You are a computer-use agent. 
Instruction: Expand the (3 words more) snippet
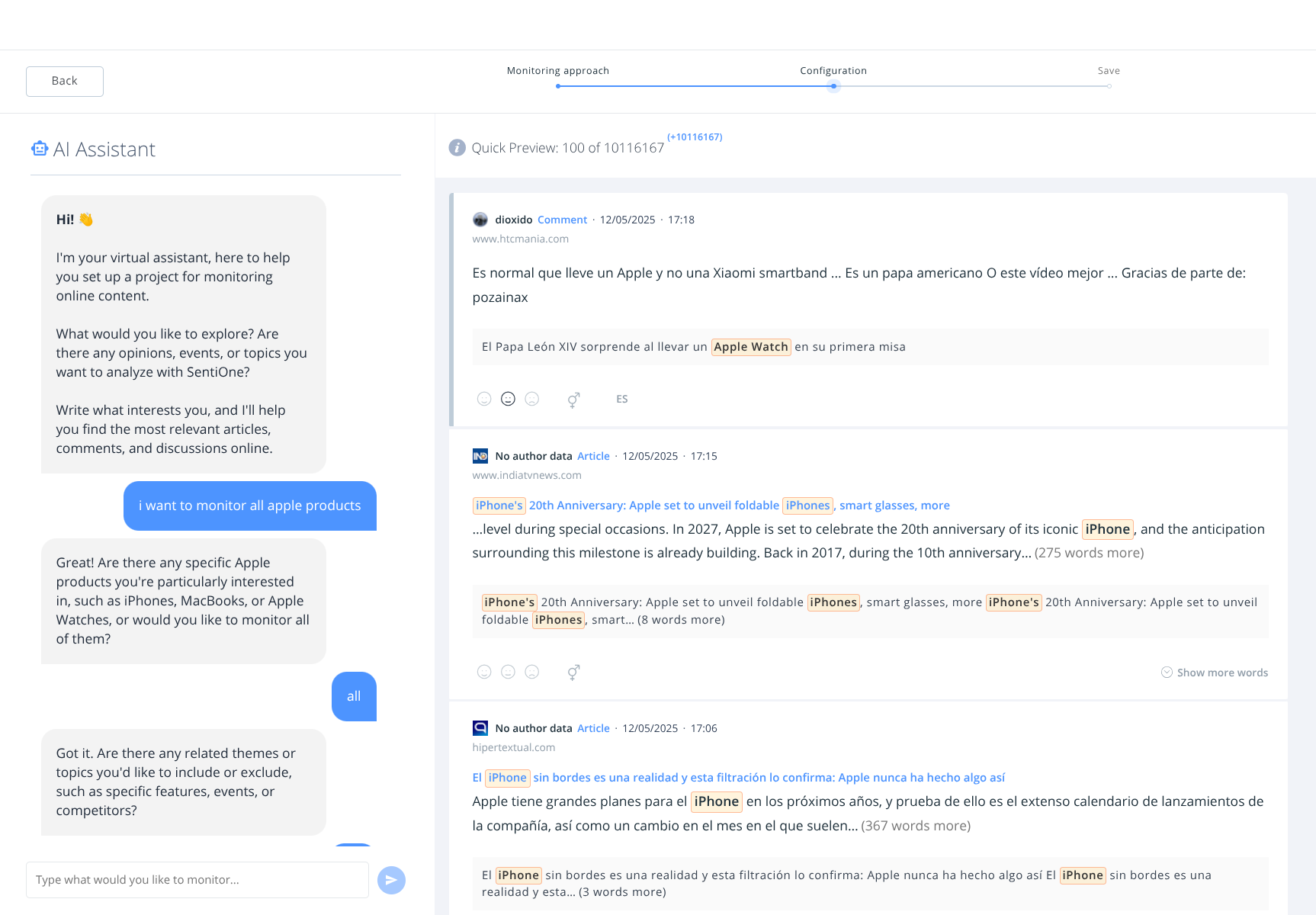[x=622, y=892]
